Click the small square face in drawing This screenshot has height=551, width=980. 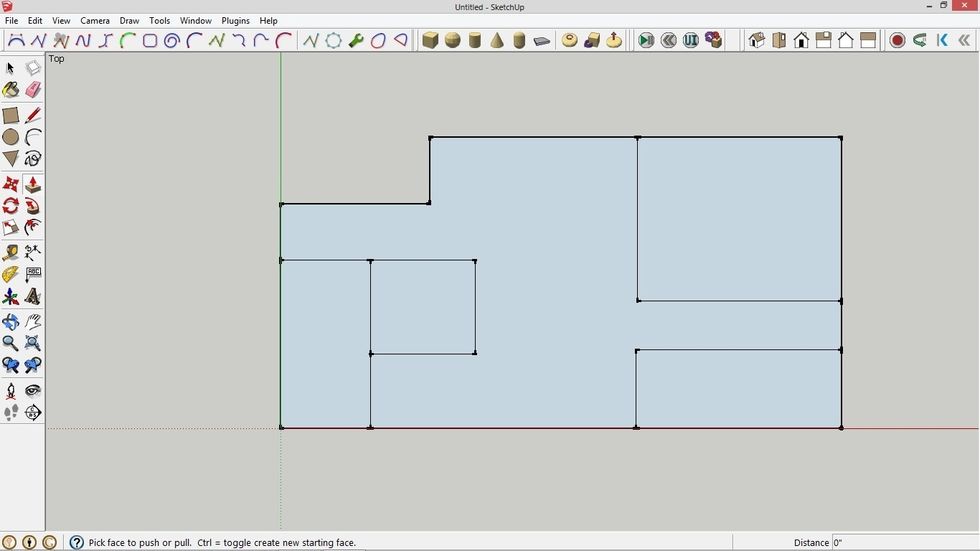pyautogui.click(x=422, y=307)
